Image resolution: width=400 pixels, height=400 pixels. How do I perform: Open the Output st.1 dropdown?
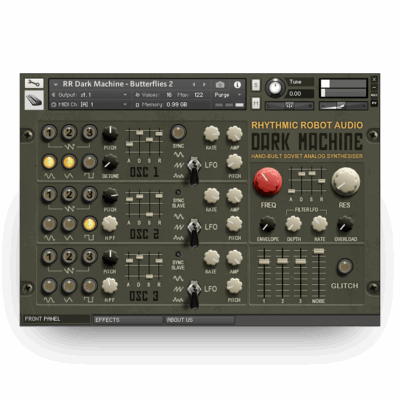pyautogui.click(x=89, y=95)
